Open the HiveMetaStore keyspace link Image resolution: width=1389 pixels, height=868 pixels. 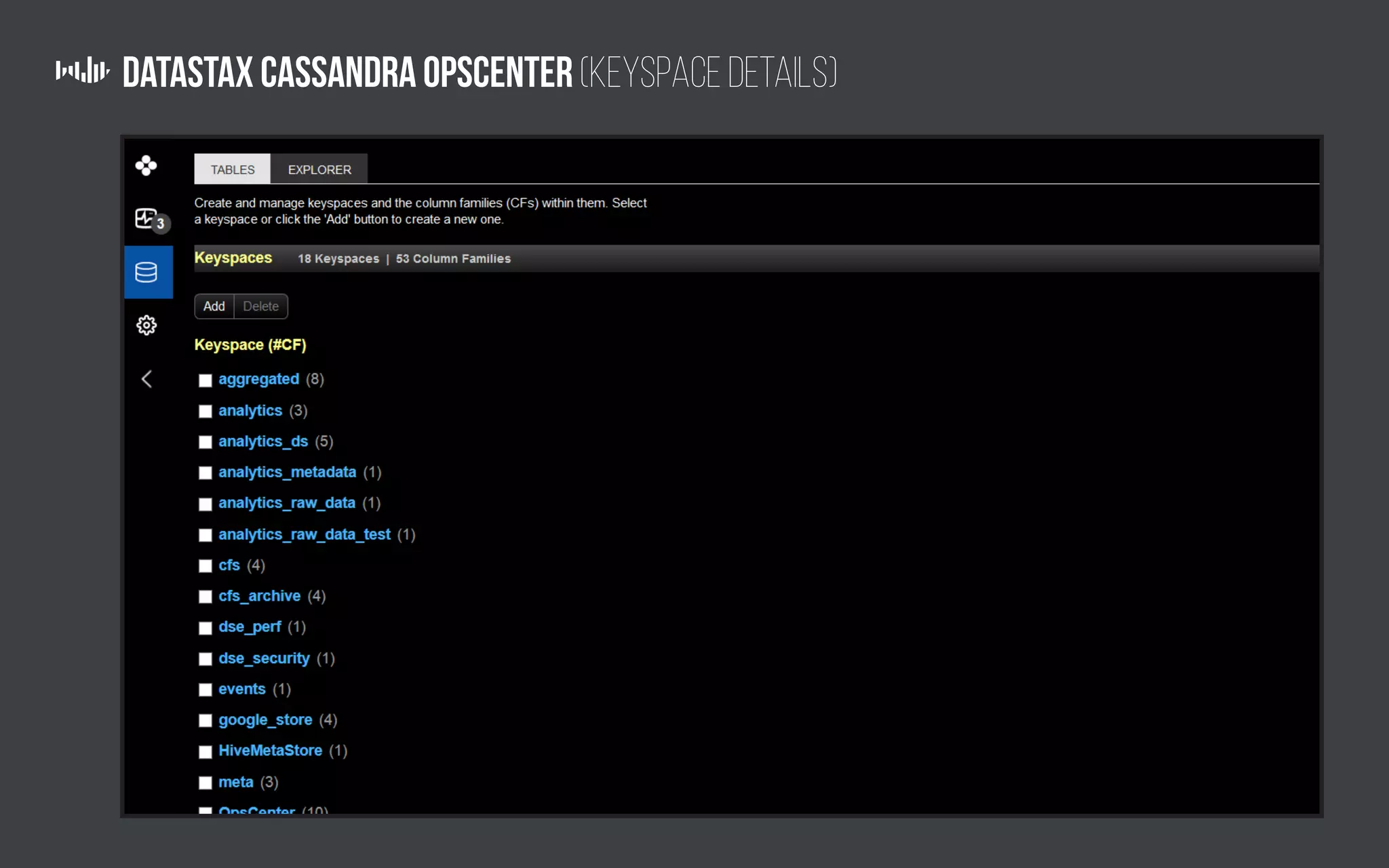[270, 751]
